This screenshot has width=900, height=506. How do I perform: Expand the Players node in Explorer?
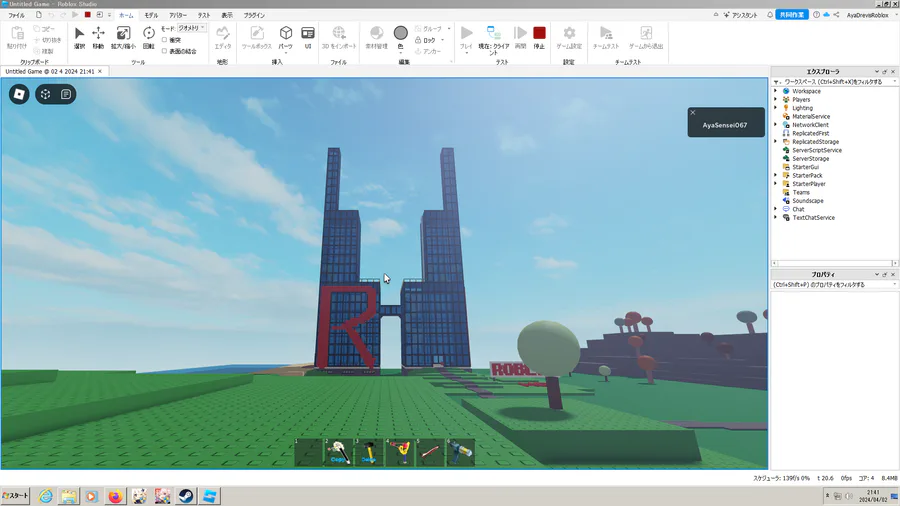coord(775,99)
